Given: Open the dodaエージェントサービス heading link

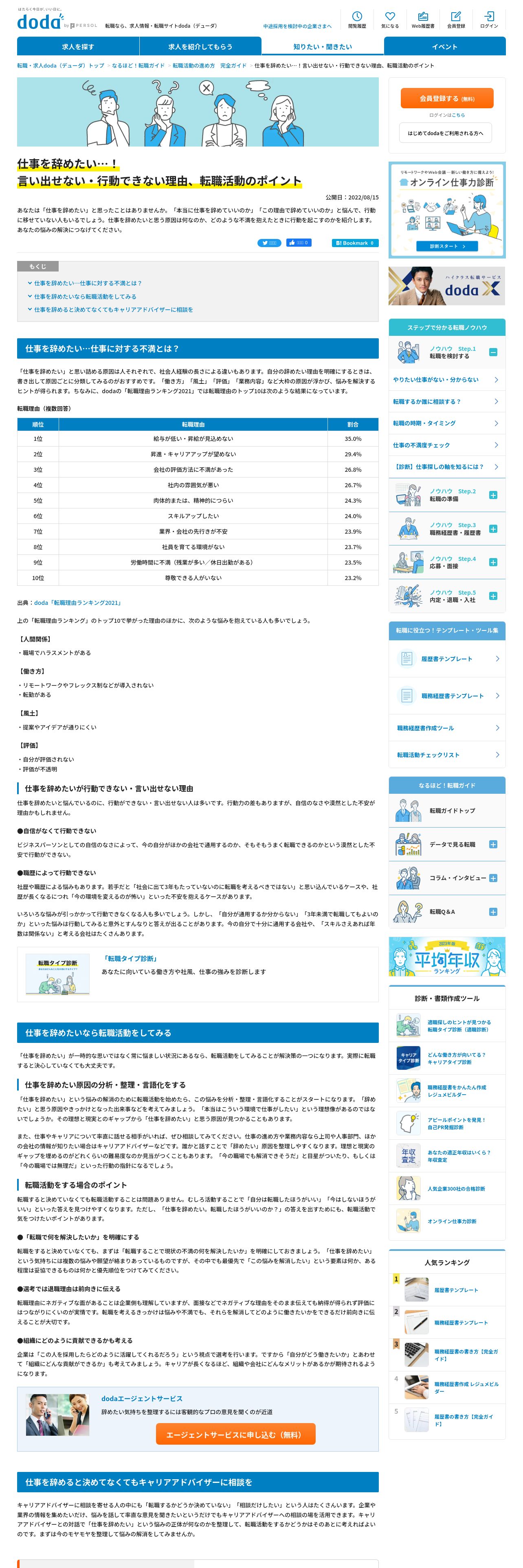Looking at the screenshot, I should [142, 1399].
